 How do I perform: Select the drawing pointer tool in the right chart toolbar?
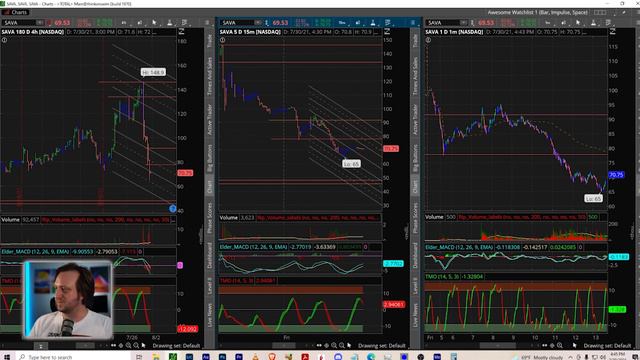coord(578,22)
